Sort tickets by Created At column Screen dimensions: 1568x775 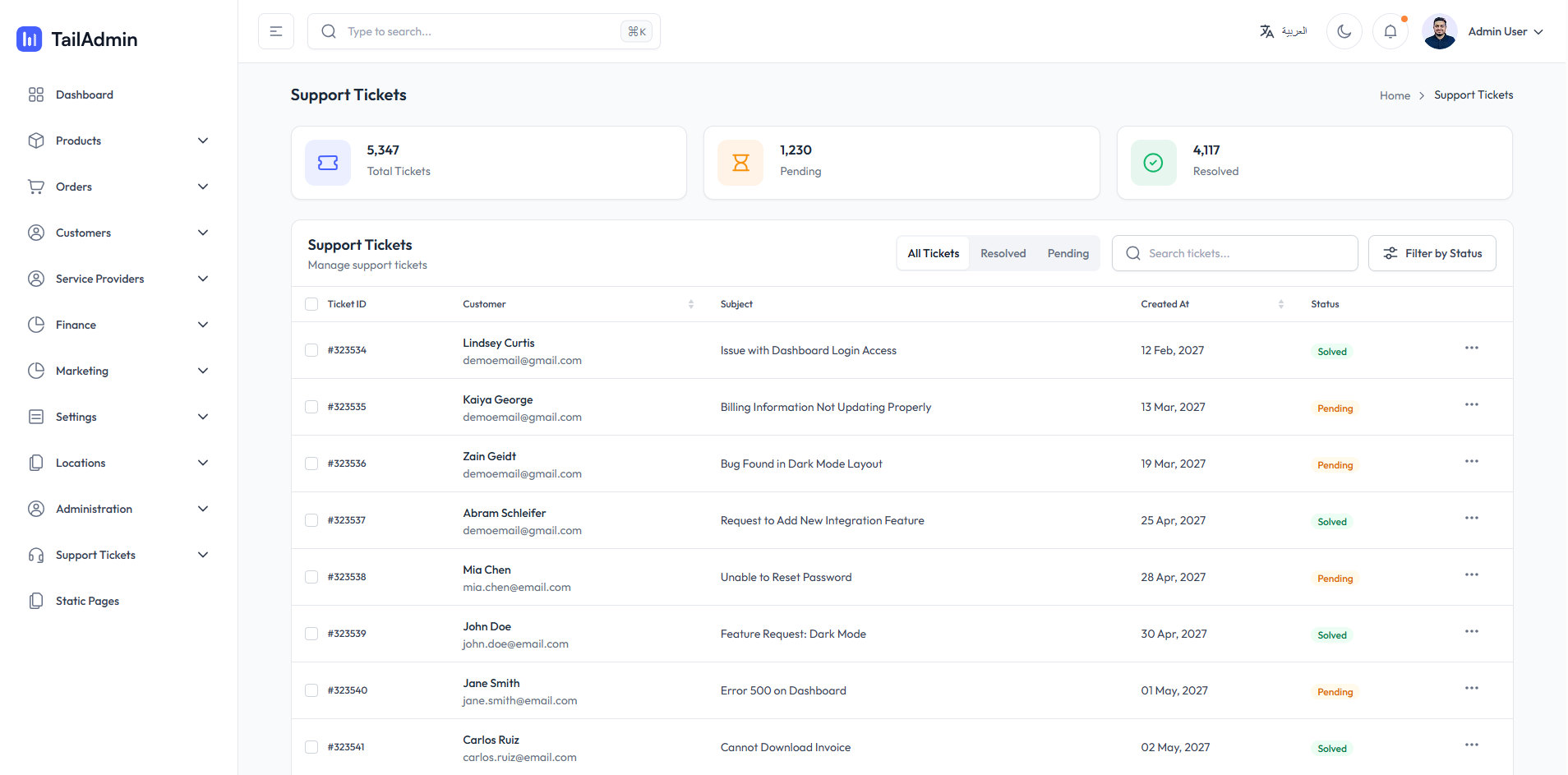coord(1280,304)
